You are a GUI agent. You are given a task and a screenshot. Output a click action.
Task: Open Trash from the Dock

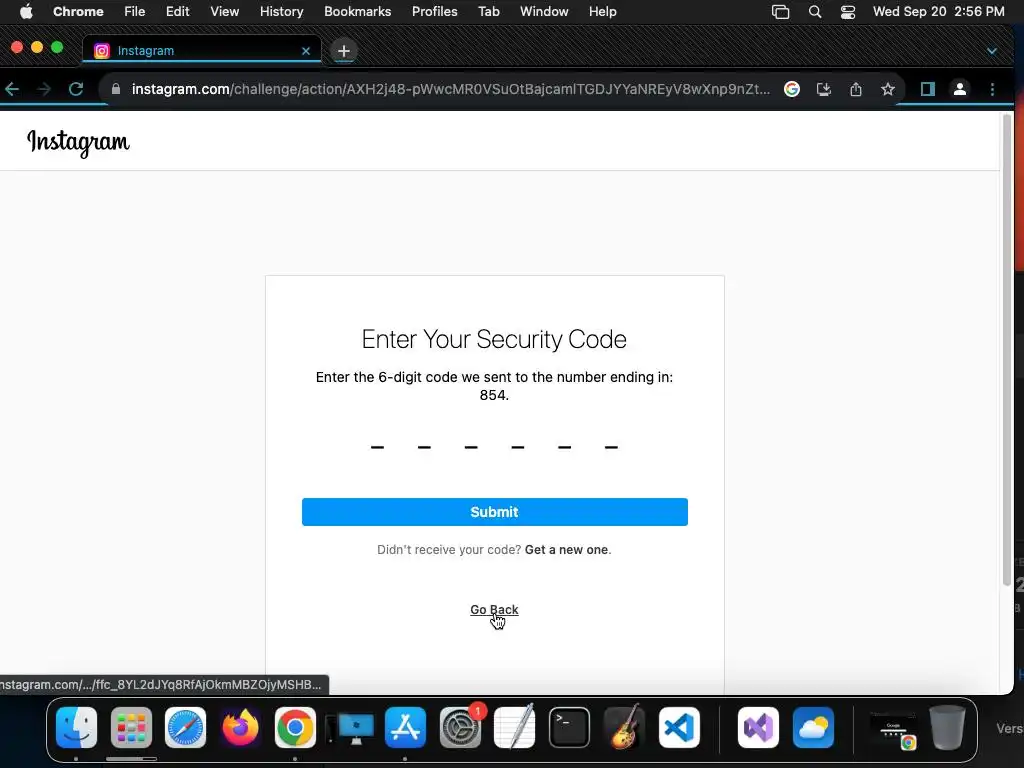tap(948, 728)
